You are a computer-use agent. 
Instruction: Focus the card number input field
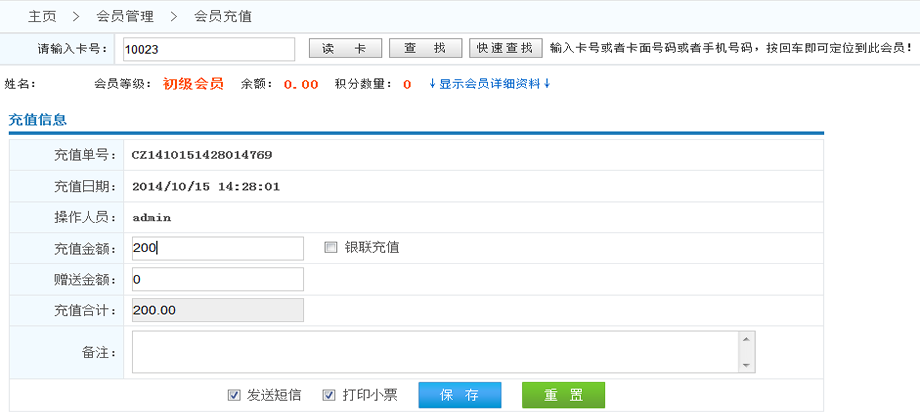(207, 49)
